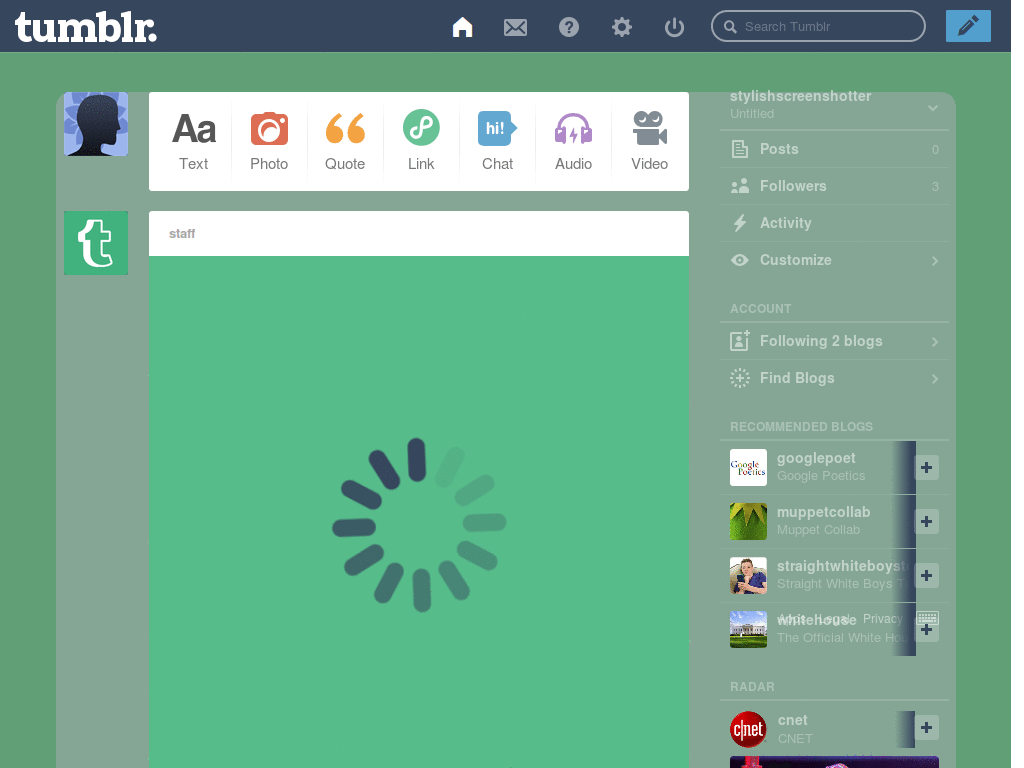The image size is (1024, 768).
Task: Follow cnet with the plus button
Action: click(926, 728)
